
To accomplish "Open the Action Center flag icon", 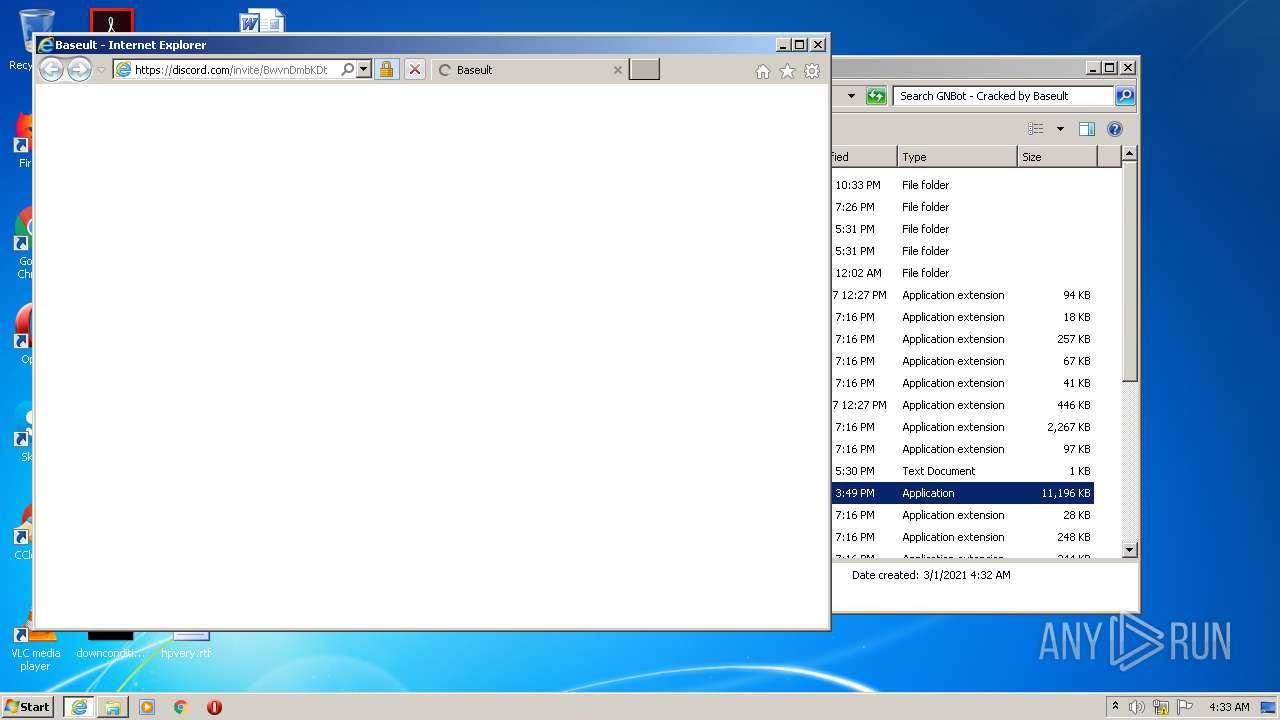I will (x=1185, y=706).
